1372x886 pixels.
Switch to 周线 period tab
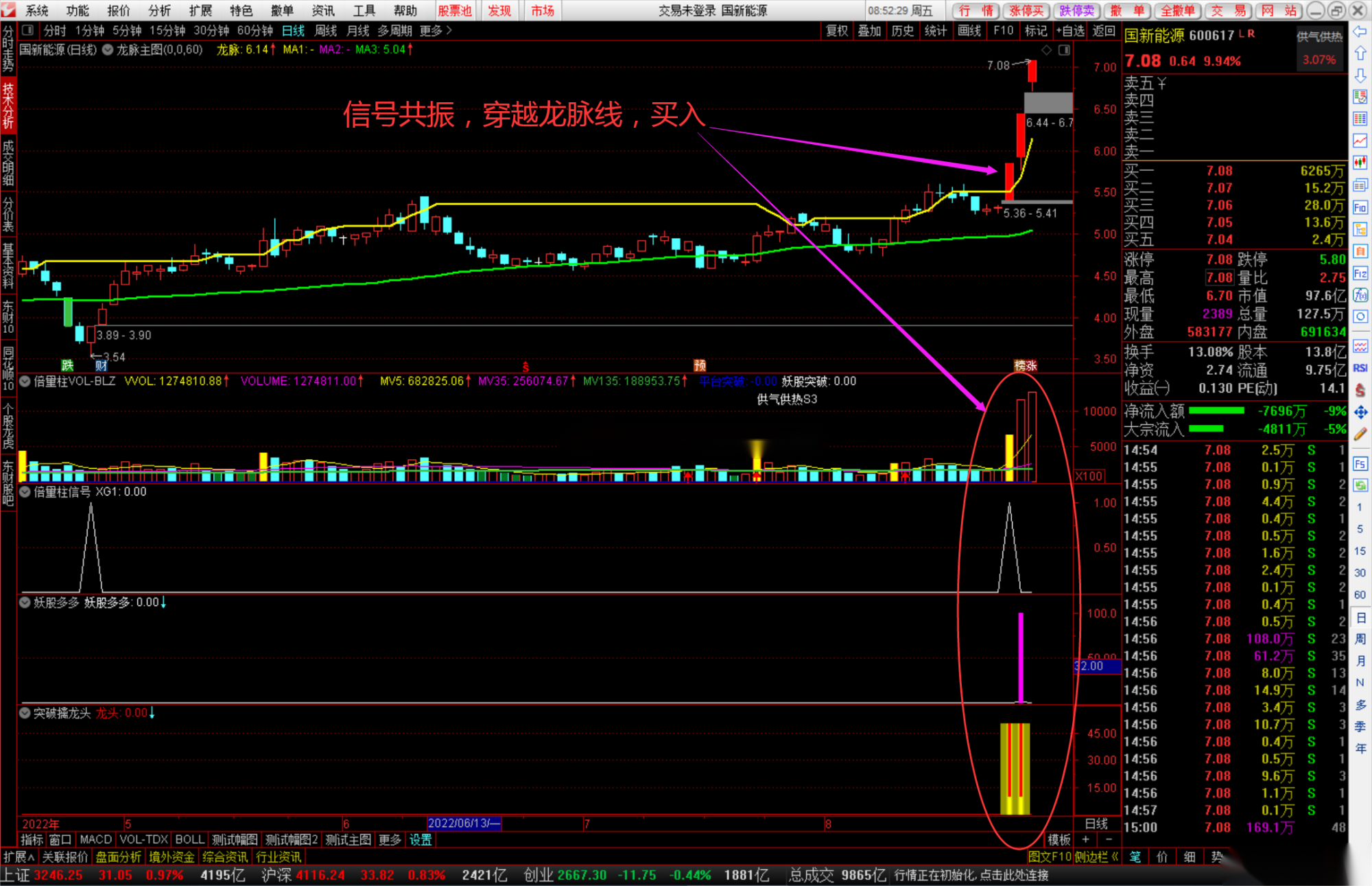pyautogui.click(x=325, y=31)
